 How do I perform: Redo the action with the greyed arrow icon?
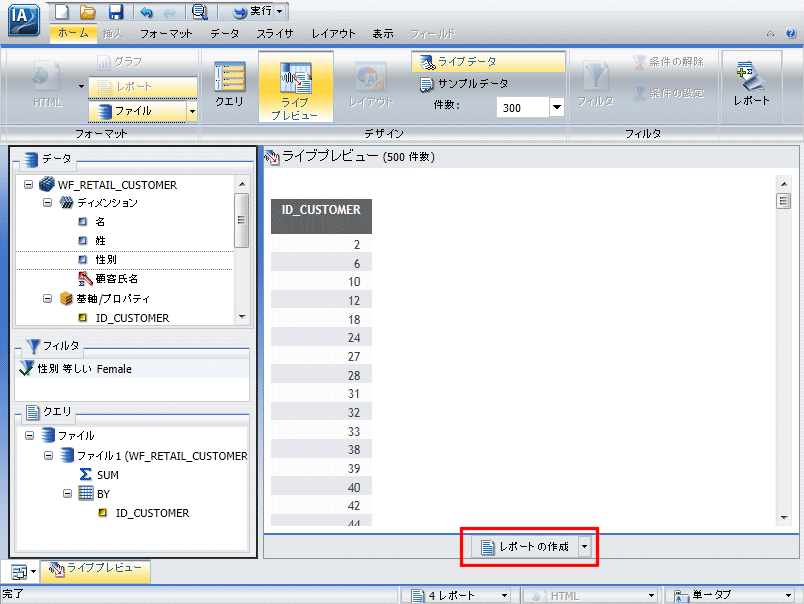(170, 11)
